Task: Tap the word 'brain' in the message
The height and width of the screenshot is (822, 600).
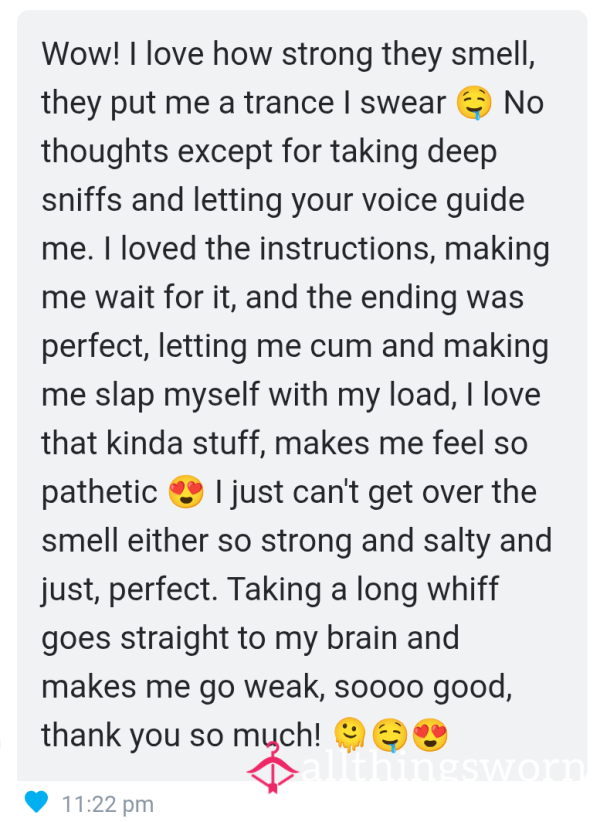Action: 362,638
